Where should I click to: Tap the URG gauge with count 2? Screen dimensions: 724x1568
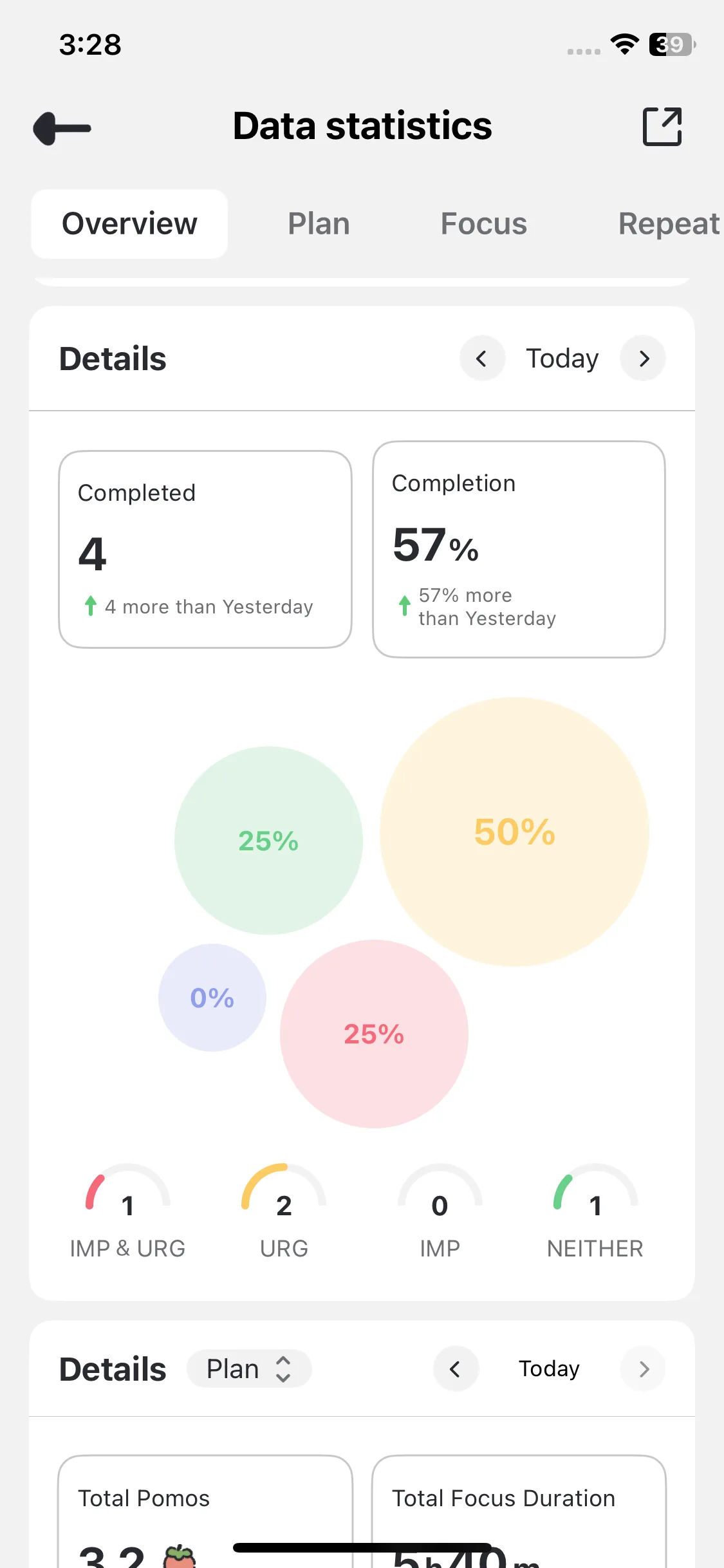284,1191
